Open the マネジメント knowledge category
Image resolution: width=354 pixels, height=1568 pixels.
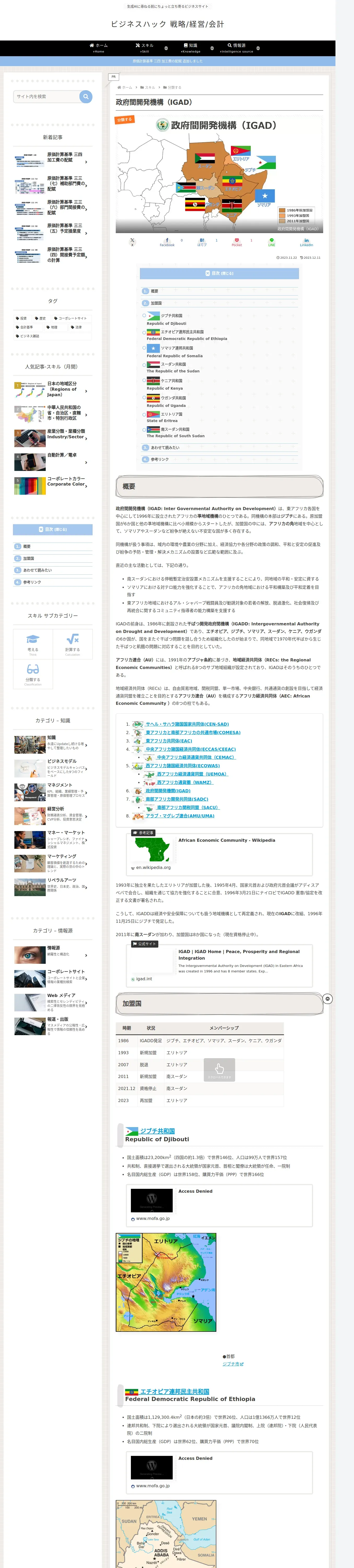point(53,792)
